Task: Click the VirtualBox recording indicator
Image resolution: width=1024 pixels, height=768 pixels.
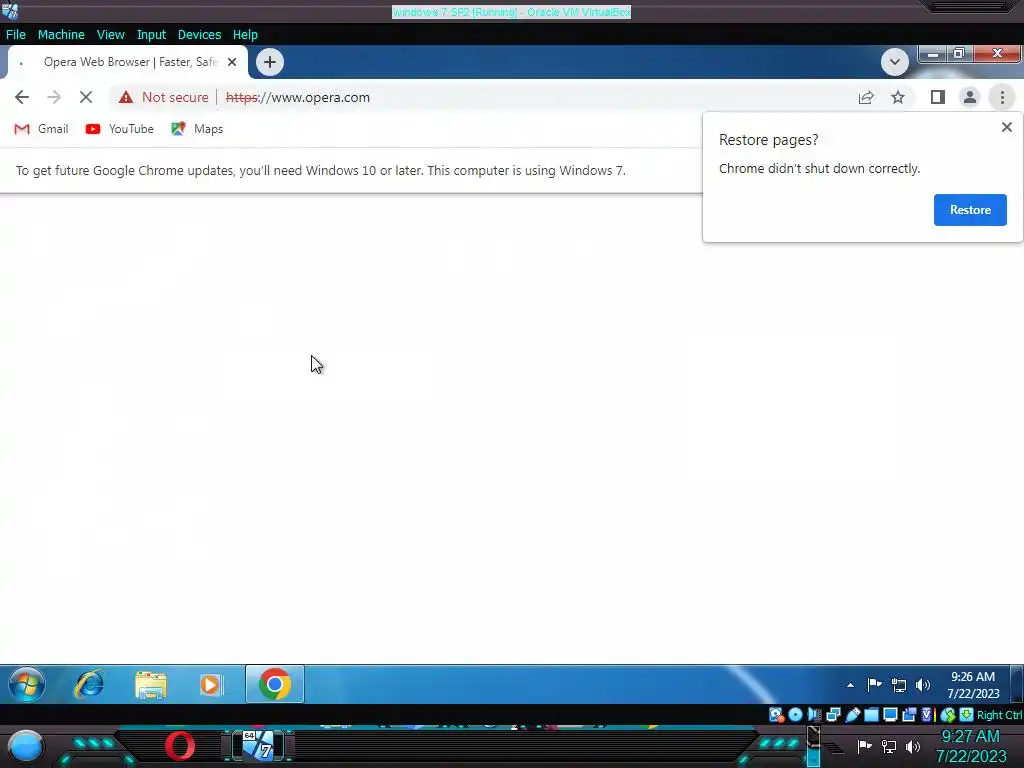Action: pyautogui.click(x=909, y=715)
